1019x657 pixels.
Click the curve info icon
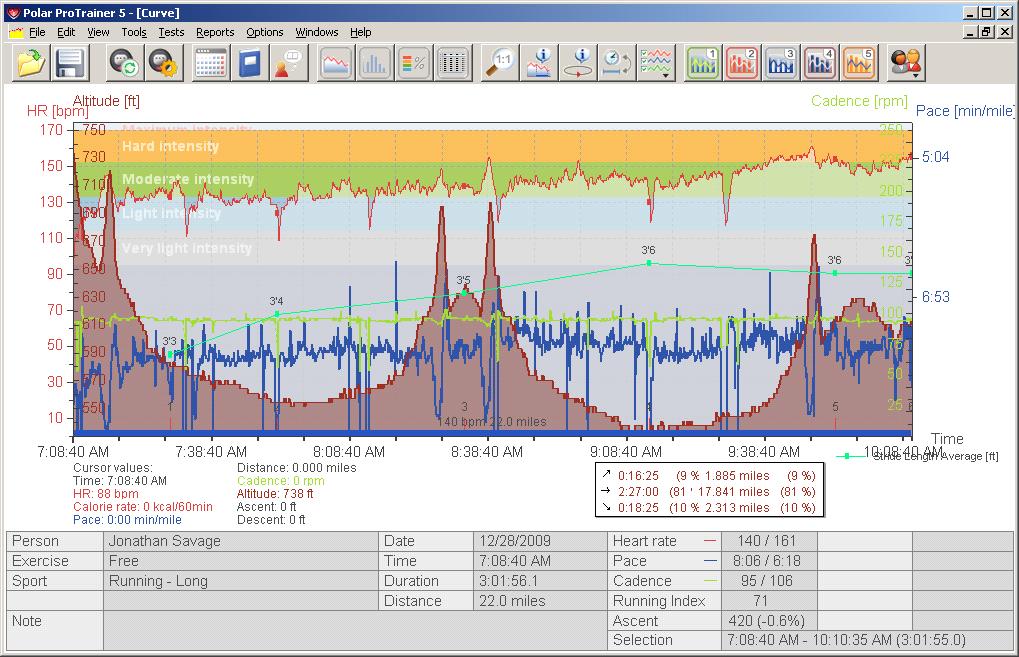pos(539,63)
